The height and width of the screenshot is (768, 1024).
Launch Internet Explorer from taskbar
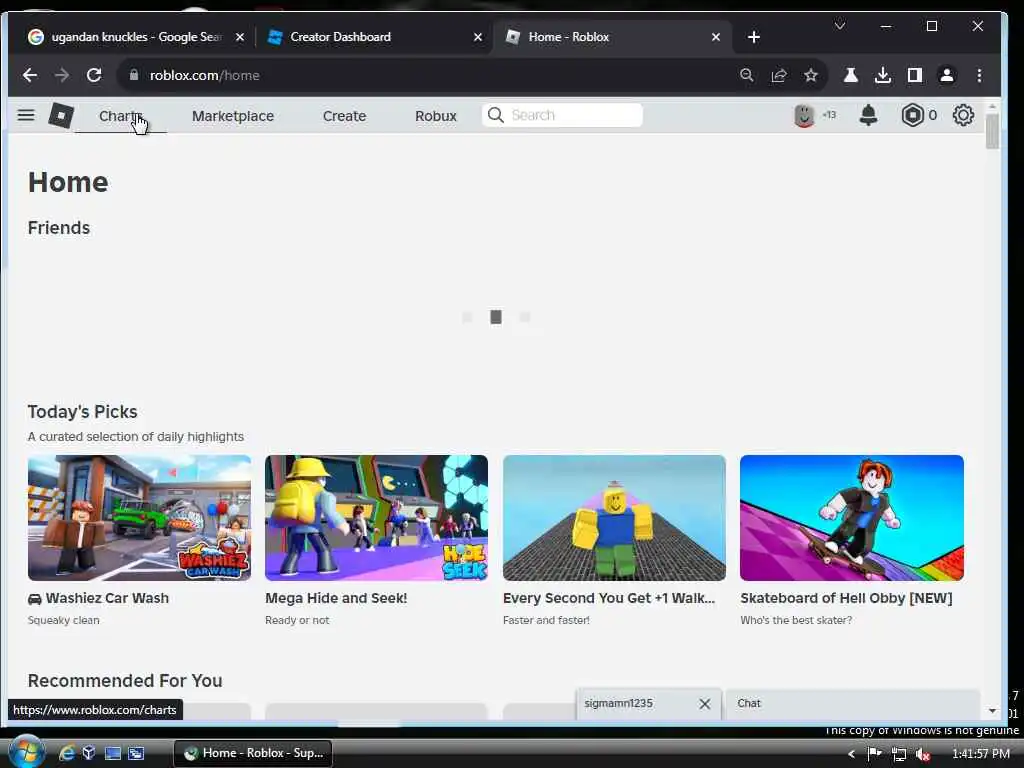click(x=66, y=753)
